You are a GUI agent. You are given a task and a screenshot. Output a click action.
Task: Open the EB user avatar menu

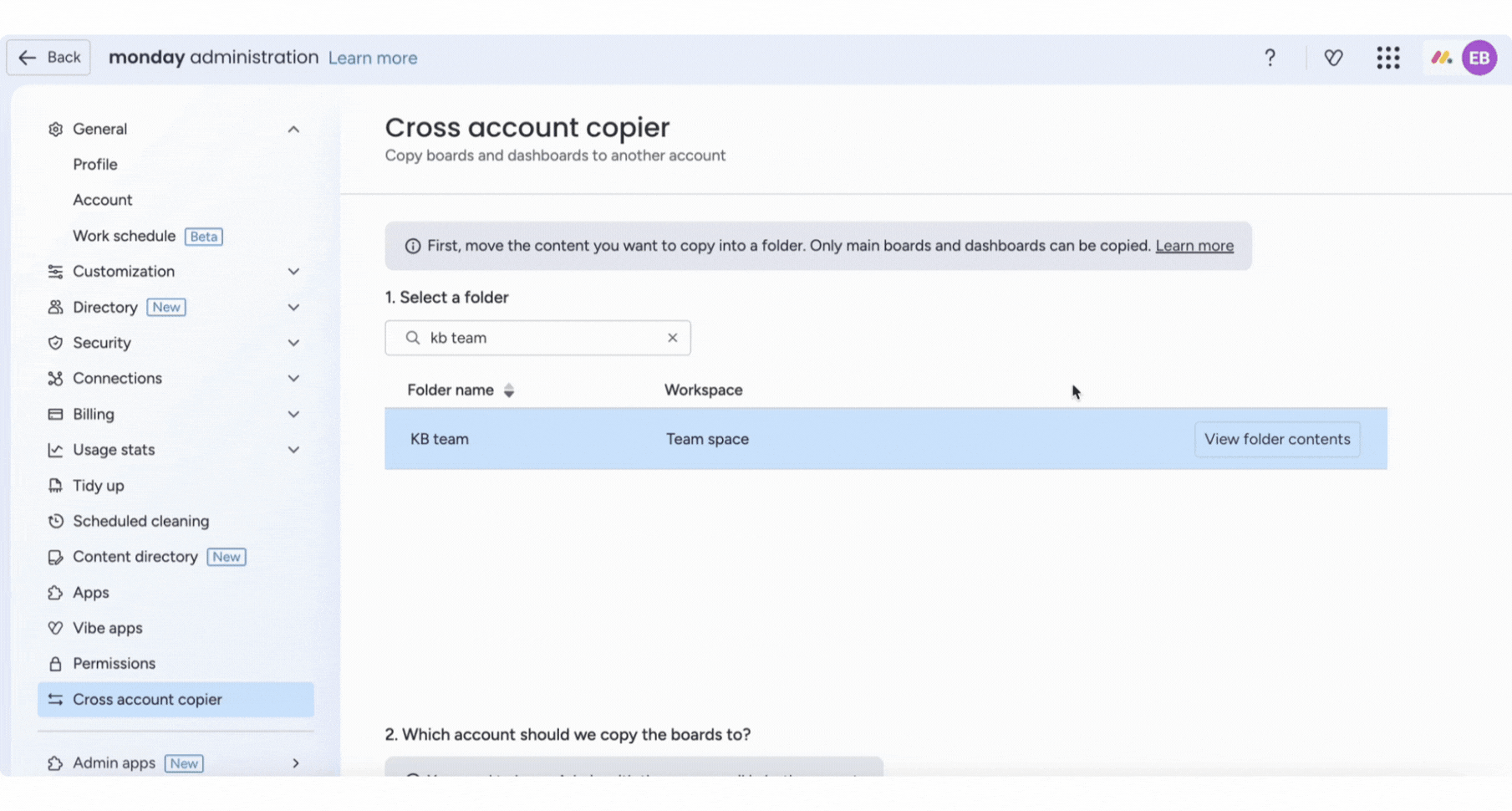[1479, 58]
